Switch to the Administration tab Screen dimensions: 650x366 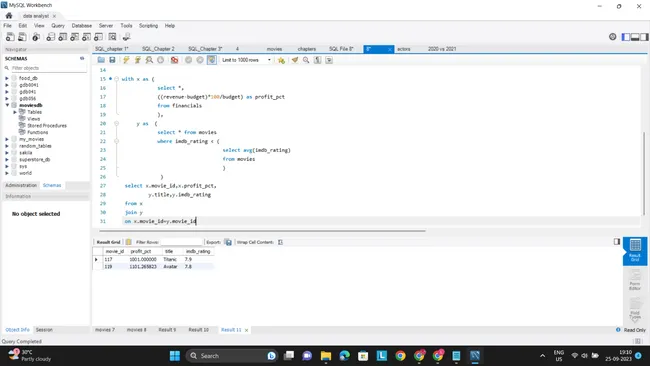(21, 185)
